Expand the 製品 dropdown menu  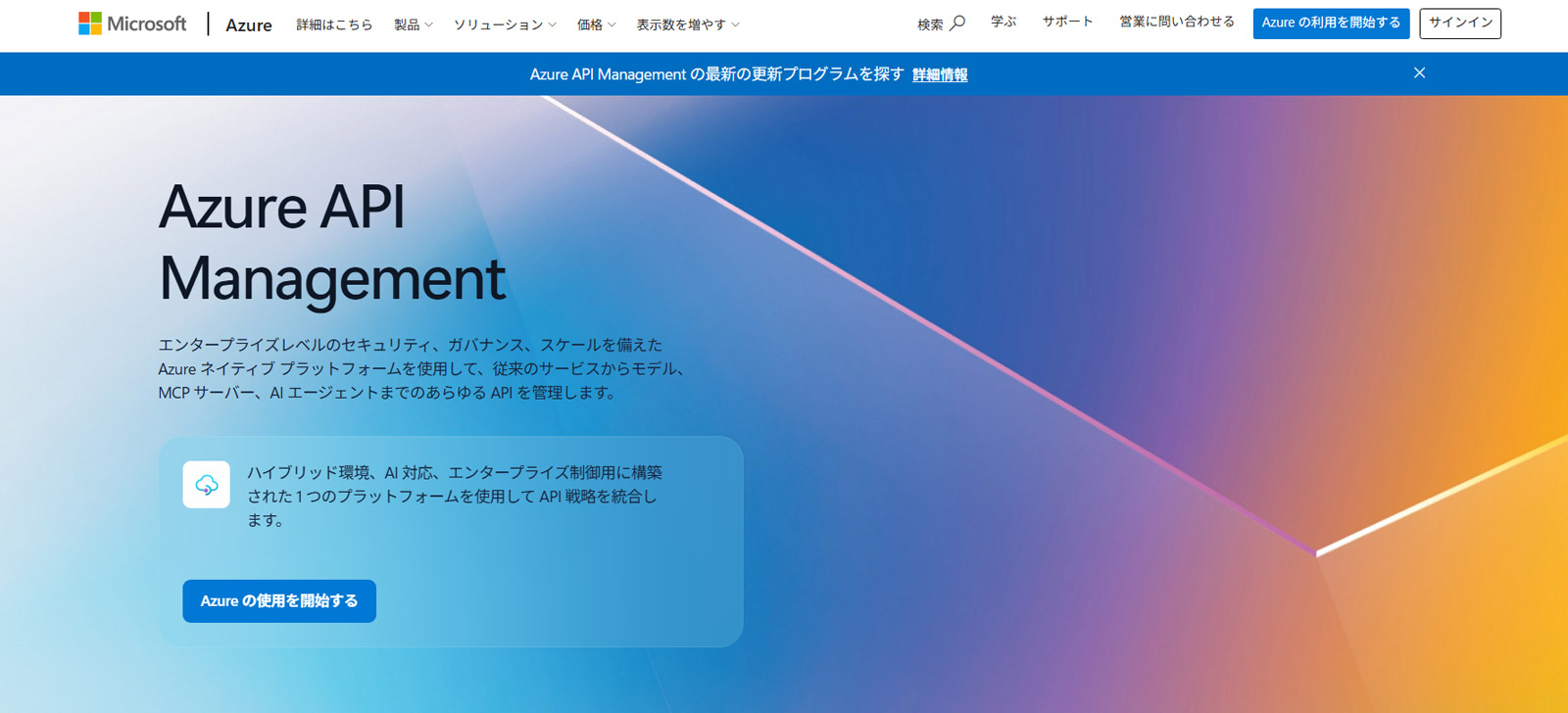[413, 24]
